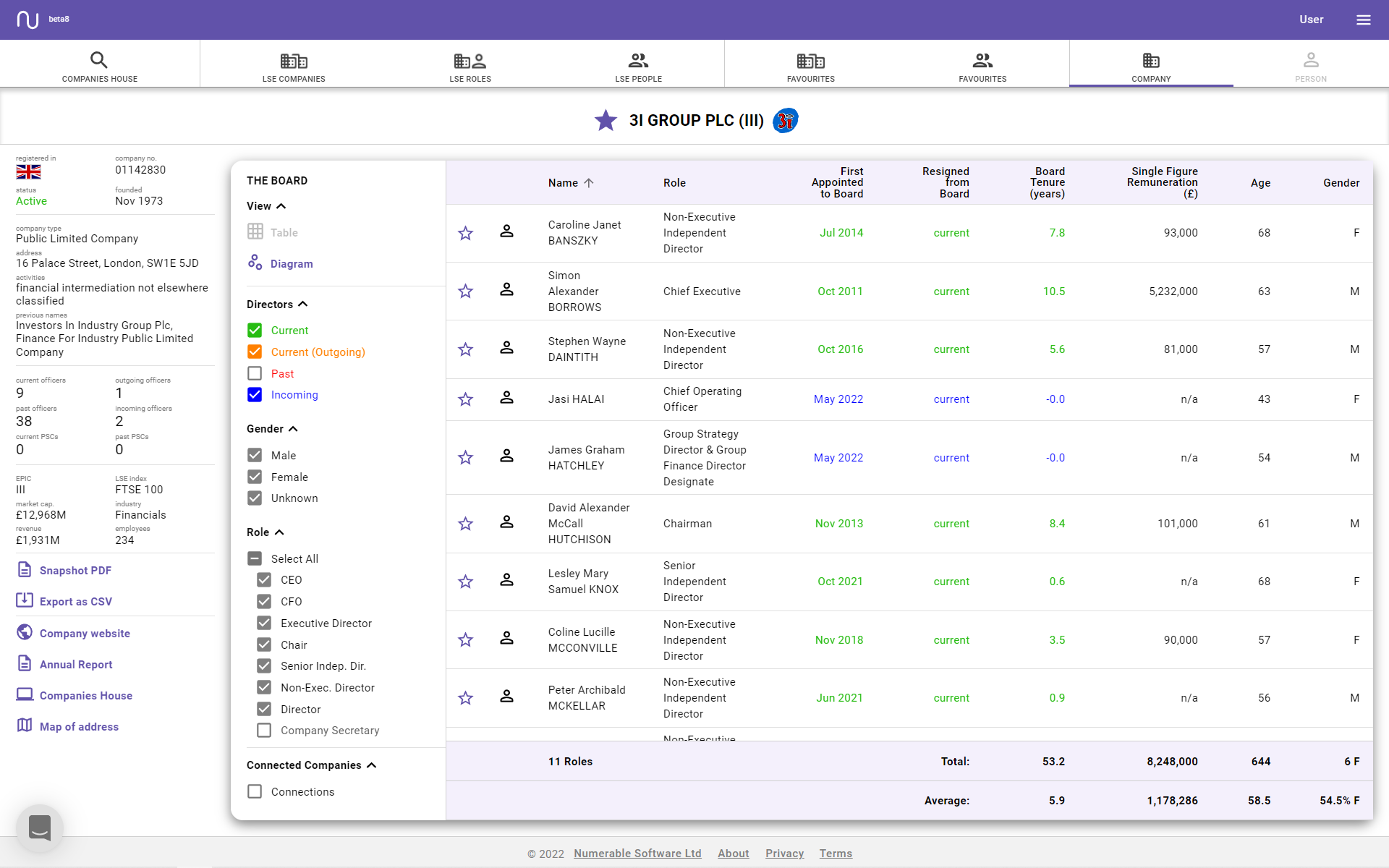Open the Favourites companies tab
This screenshot has height=868, width=1389.
click(x=811, y=67)
